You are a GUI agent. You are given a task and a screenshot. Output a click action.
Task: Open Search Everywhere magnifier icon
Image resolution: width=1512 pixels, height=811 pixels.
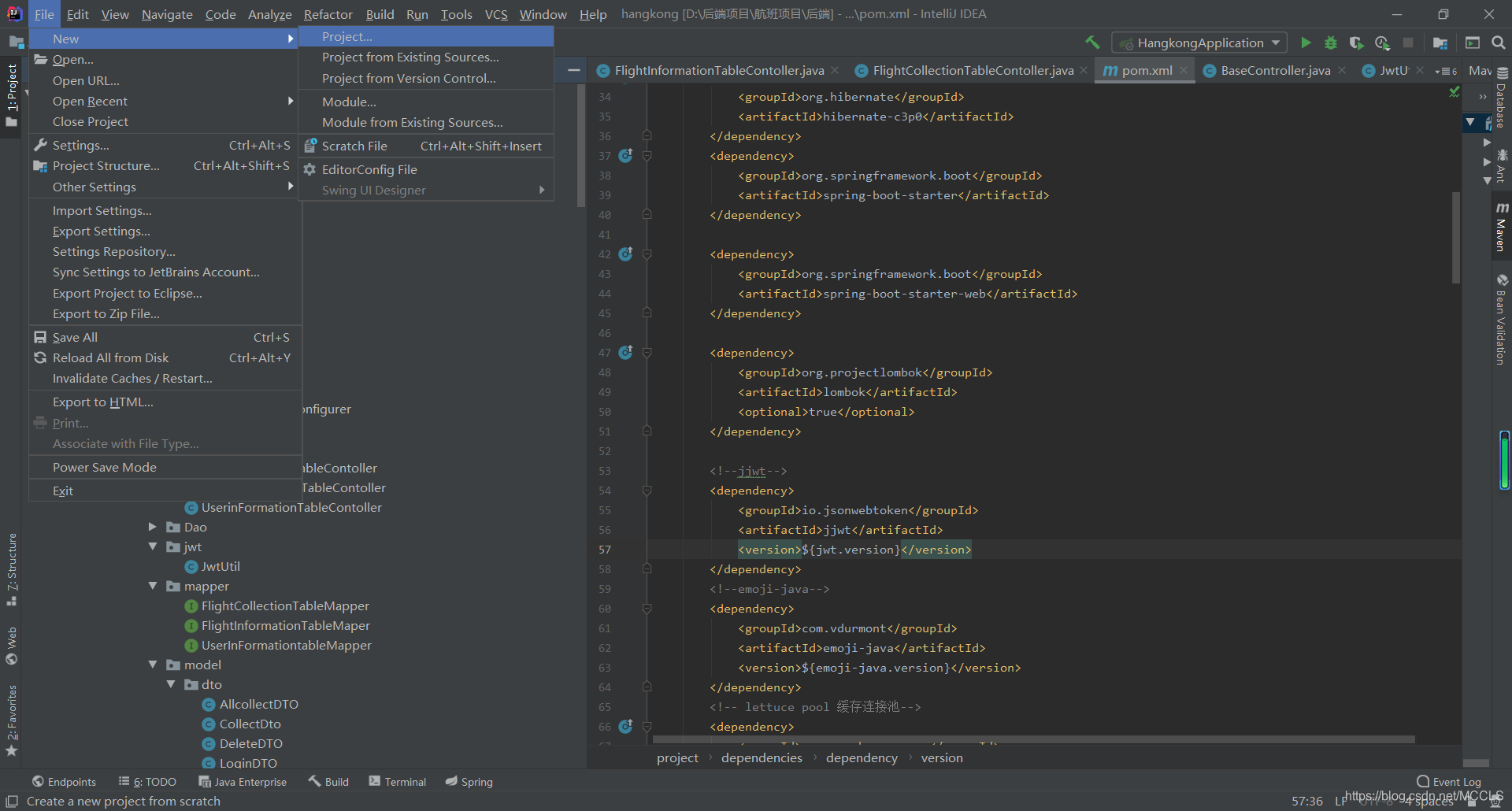pos(1499,43)
